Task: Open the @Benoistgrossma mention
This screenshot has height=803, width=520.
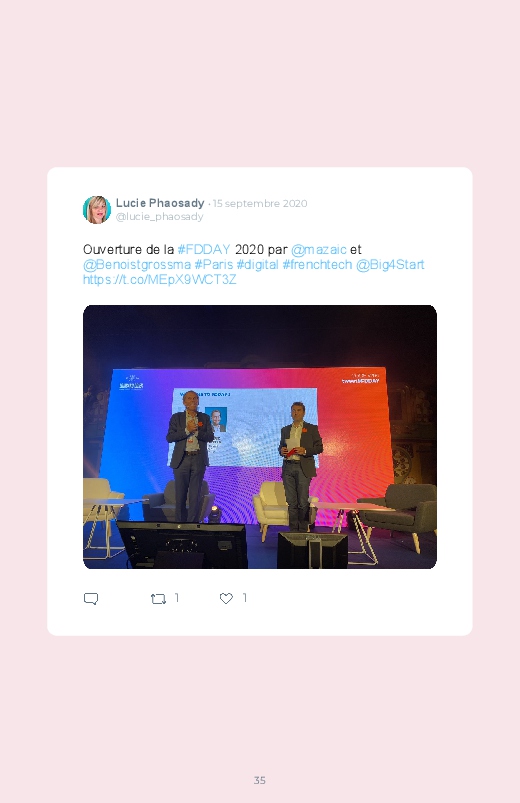Action: coord(137,265)
